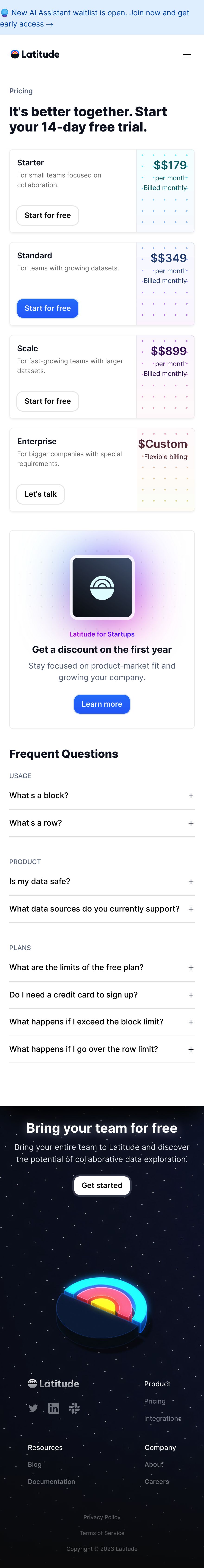Viewport: 204px width, 1568px height.
Task: Click the footer Latitude logo
Action: [x=53, y=1384]
